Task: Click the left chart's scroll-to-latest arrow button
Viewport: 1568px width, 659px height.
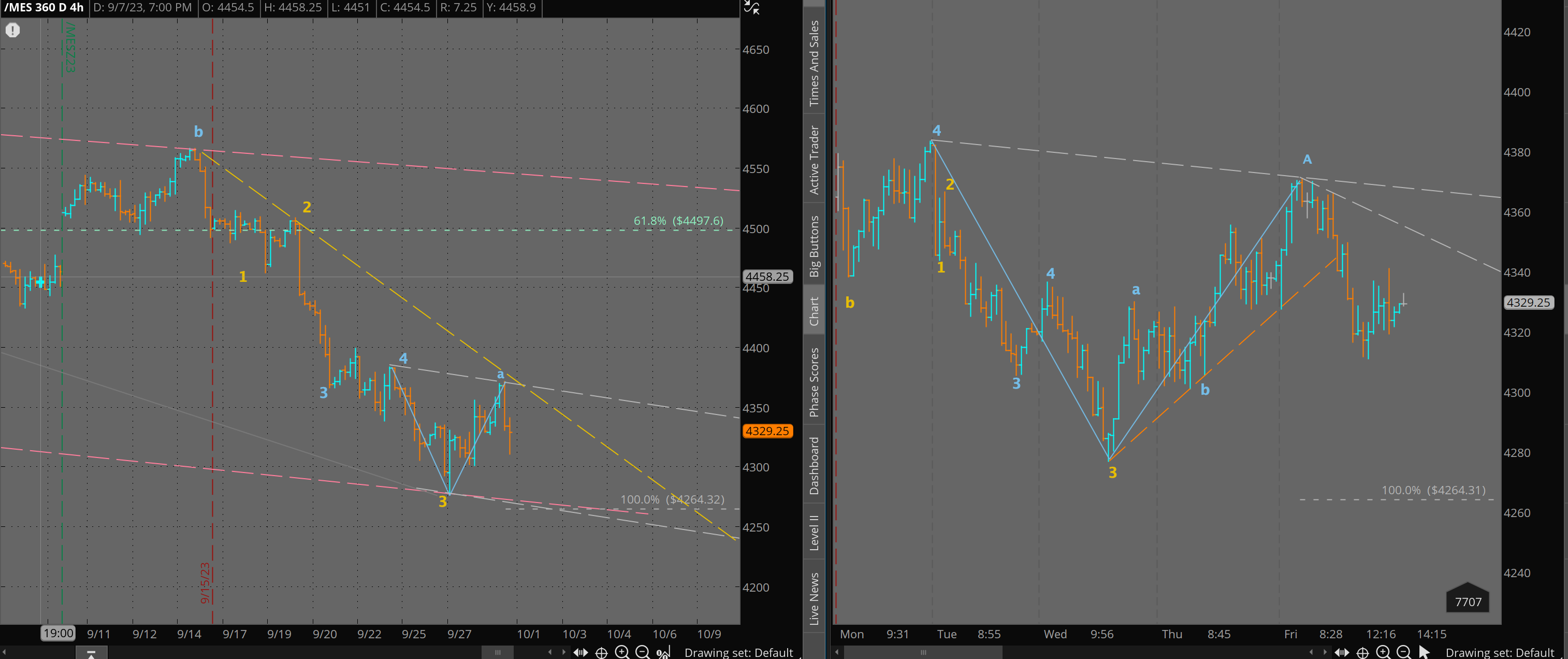Action: 91,653
